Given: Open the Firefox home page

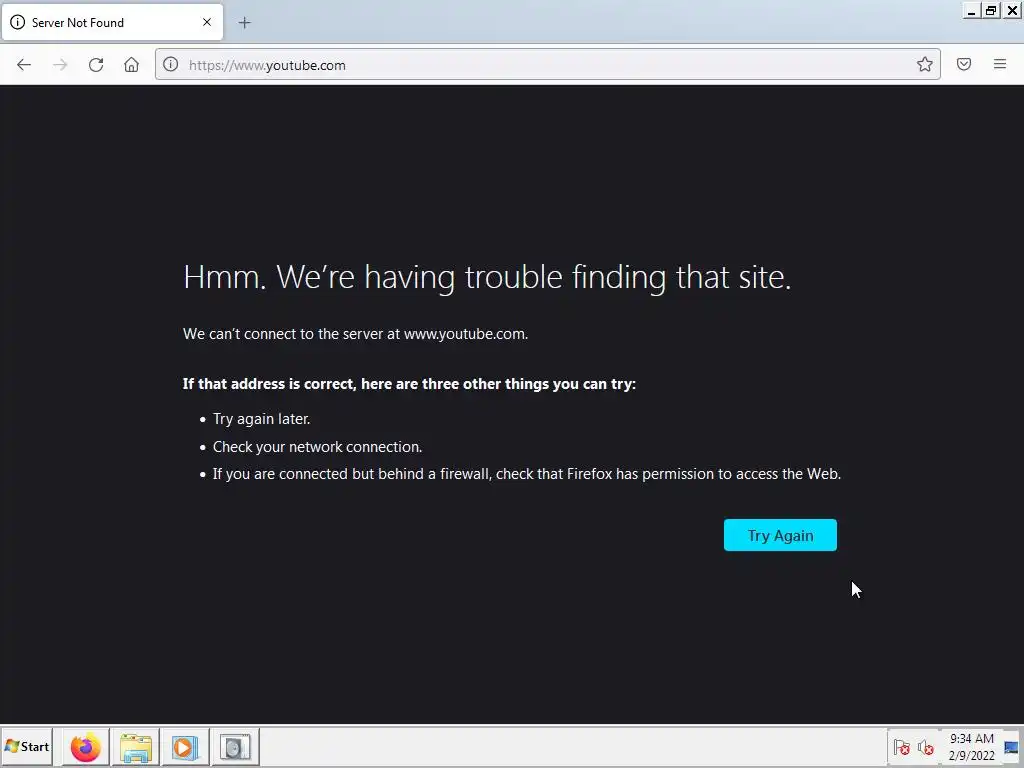Looking at the screenshot, I should 131,65.
